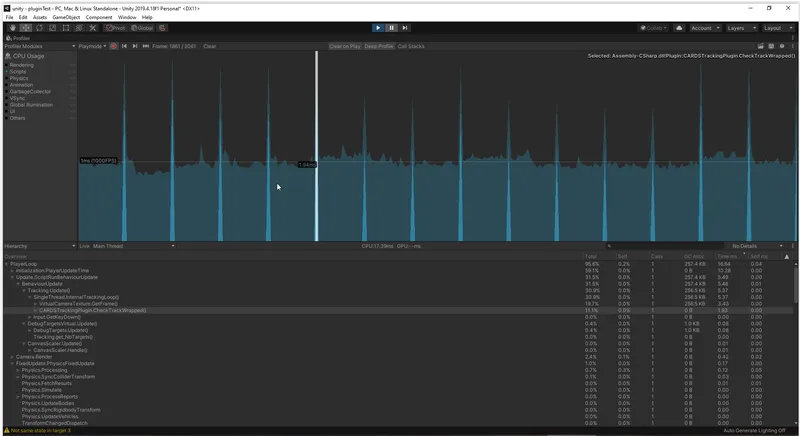Viewport: 800px width, 436px height.
Task: Select the CARDSTrackingPlugin.CheckTrackWrapped() row
Action: click(399, 311)
